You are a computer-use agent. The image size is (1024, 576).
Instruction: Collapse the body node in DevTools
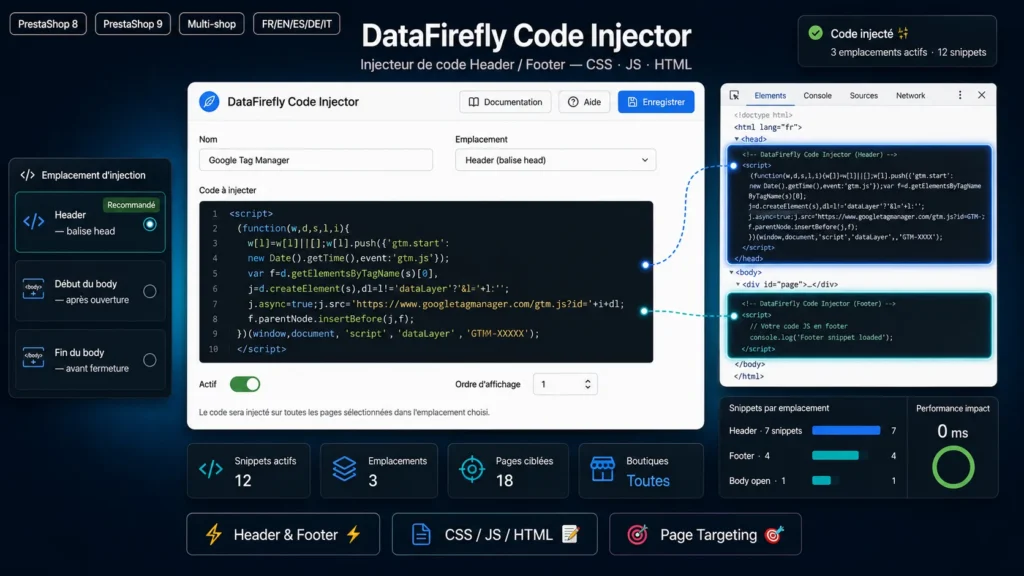[x=731, y=272]
